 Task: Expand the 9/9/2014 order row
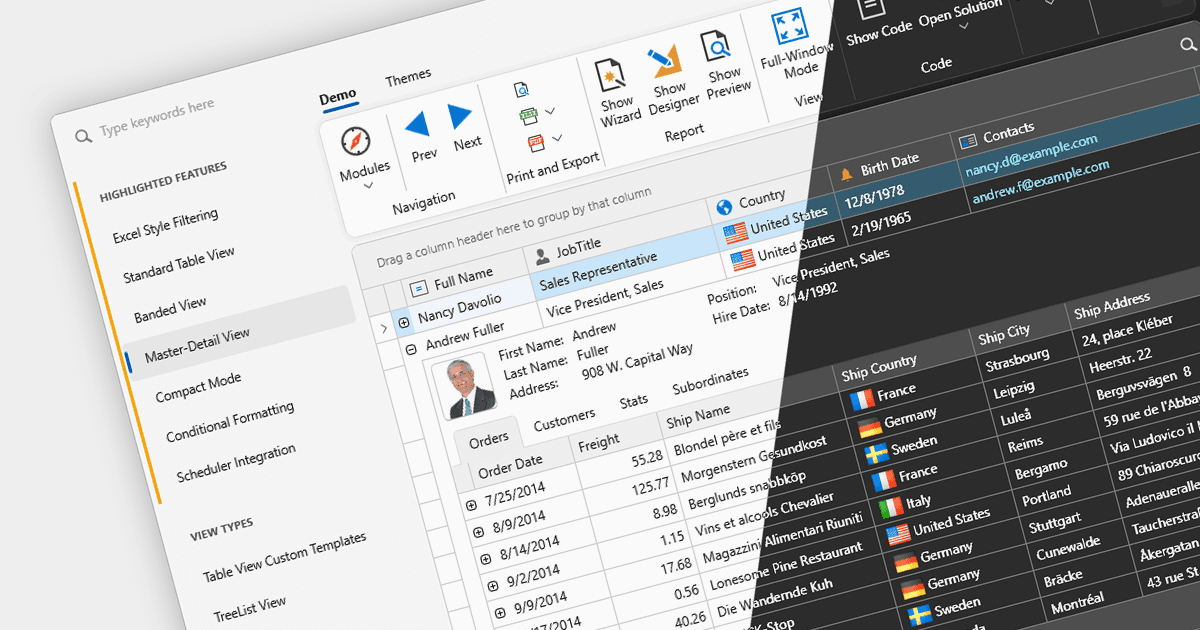point(498,612)
